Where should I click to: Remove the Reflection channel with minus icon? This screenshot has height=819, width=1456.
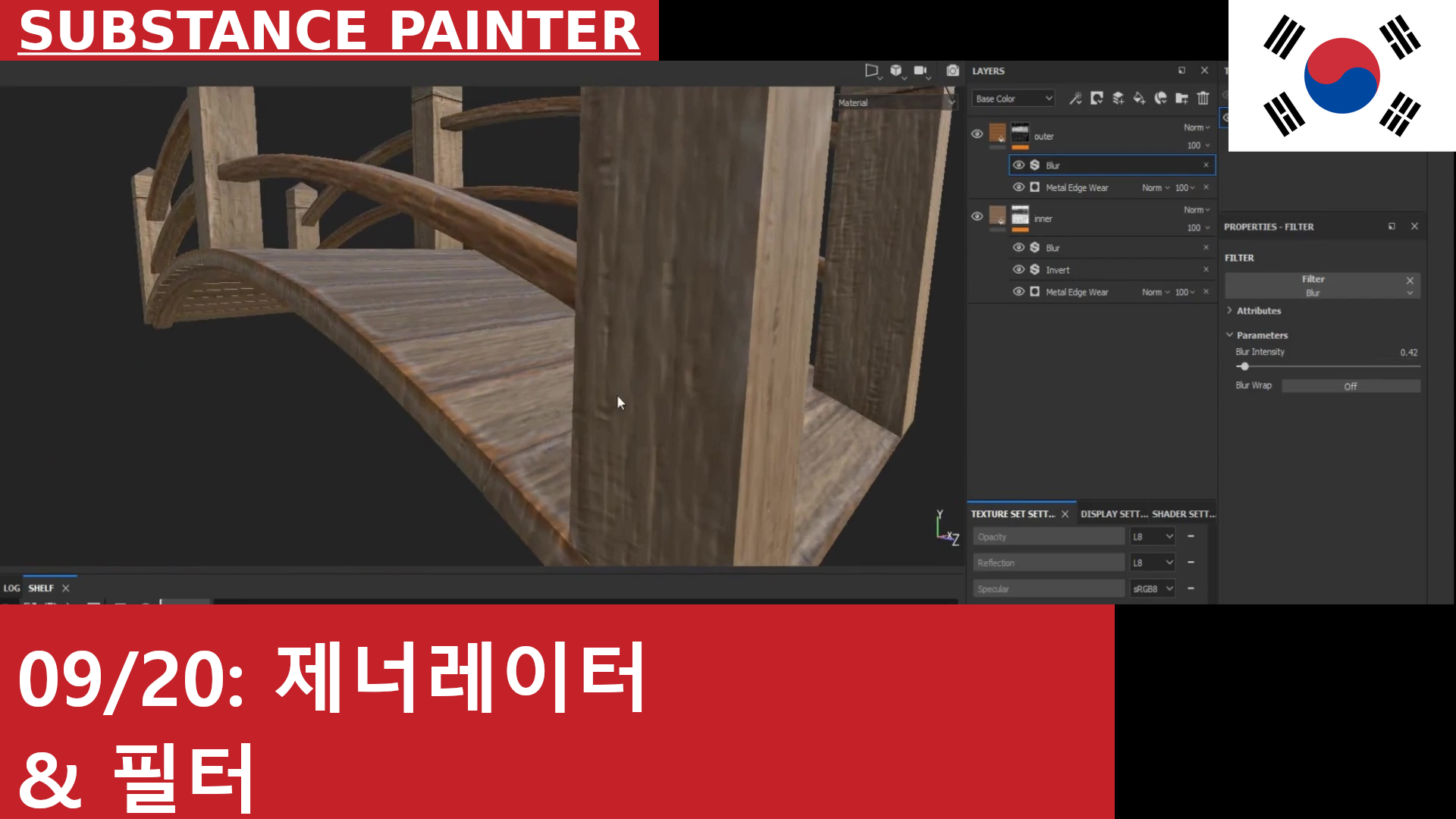coord(1191,562)
